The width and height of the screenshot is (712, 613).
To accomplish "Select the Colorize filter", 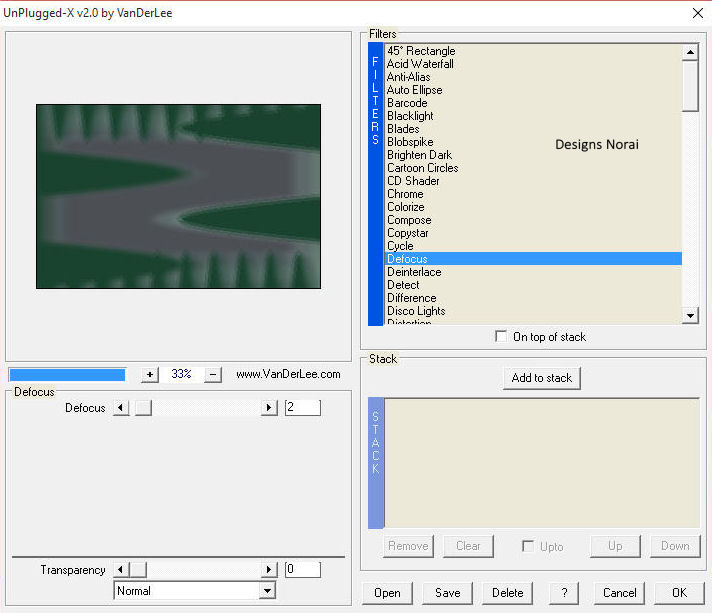I will (533, 207).
